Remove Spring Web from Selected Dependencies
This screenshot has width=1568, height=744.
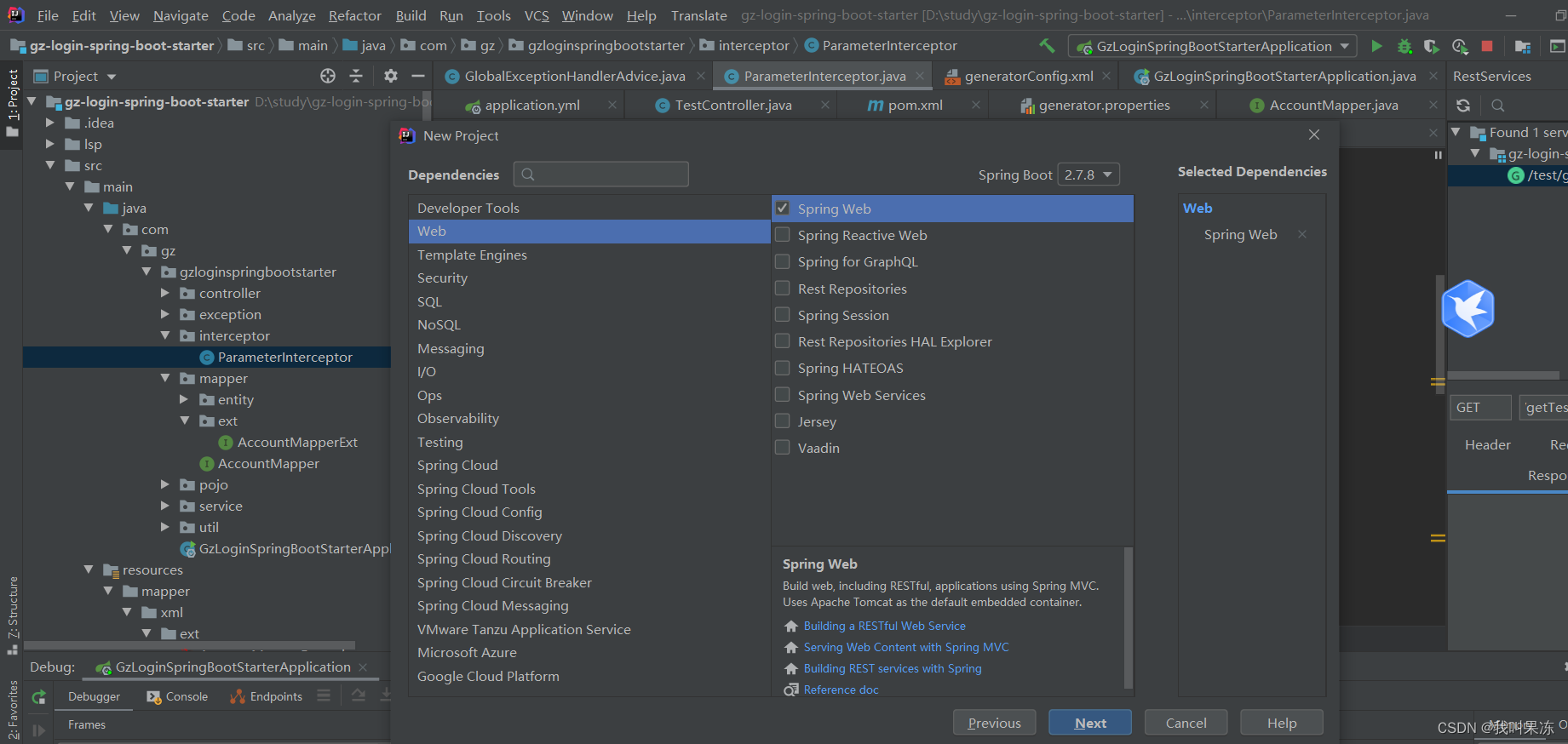pos(1302,234)
